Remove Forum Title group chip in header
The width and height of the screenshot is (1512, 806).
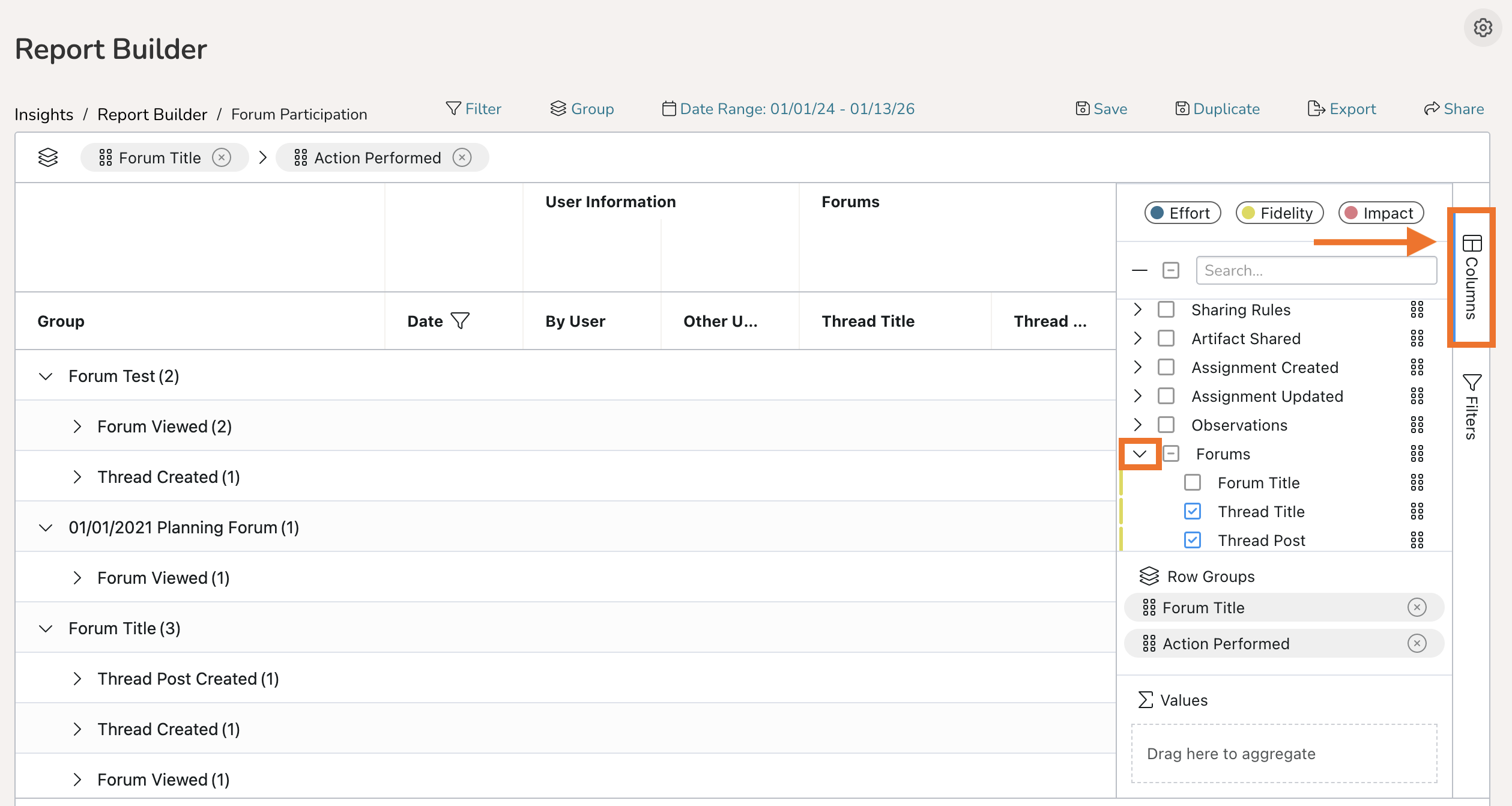pos(222,157)
